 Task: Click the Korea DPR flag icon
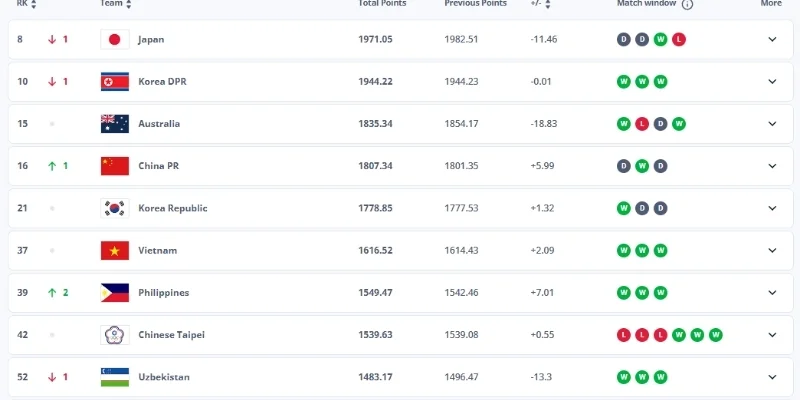click(x=114, y=81)
